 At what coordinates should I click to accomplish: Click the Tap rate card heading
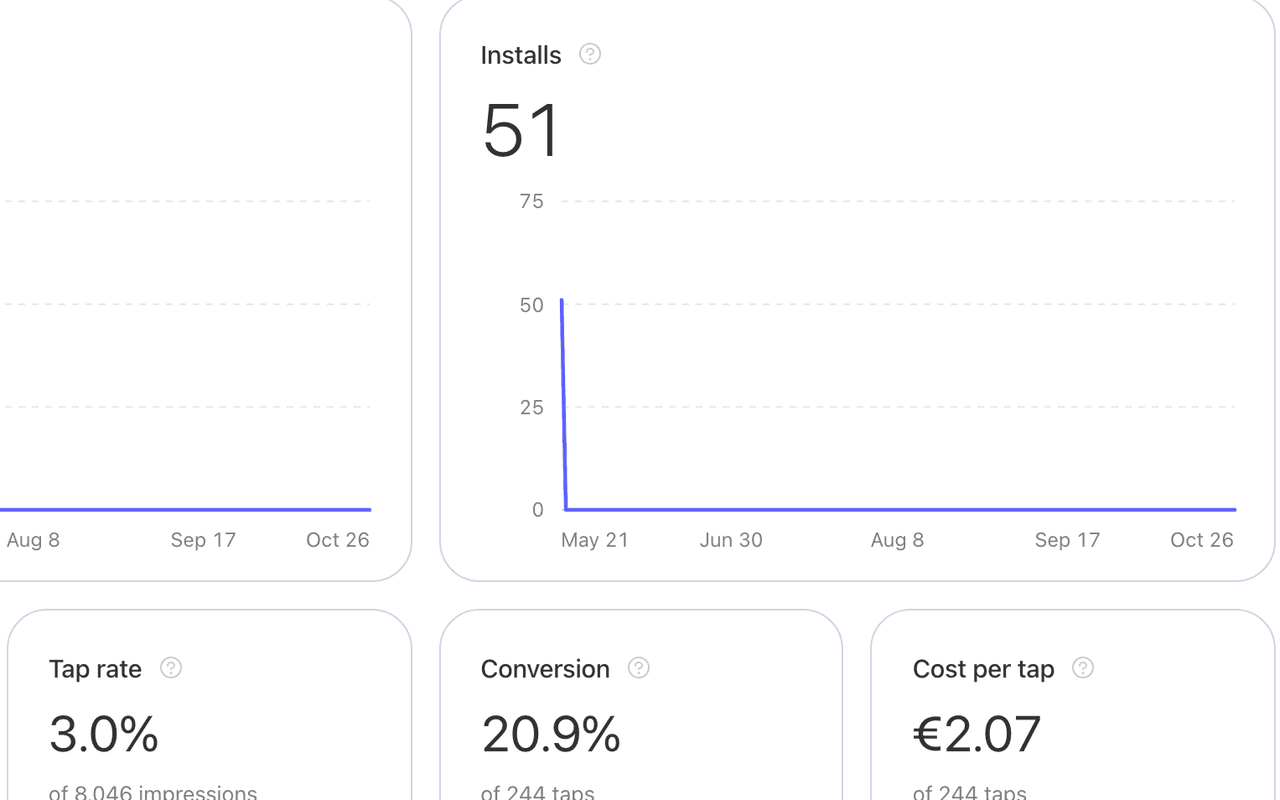(95, 669)
